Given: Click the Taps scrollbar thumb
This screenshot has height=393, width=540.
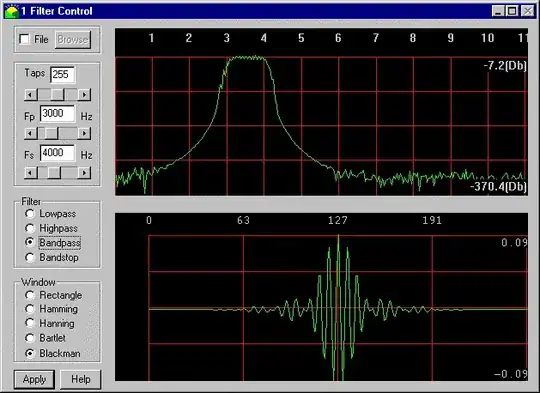Looking at the screenshot, I should coord(58,94).
